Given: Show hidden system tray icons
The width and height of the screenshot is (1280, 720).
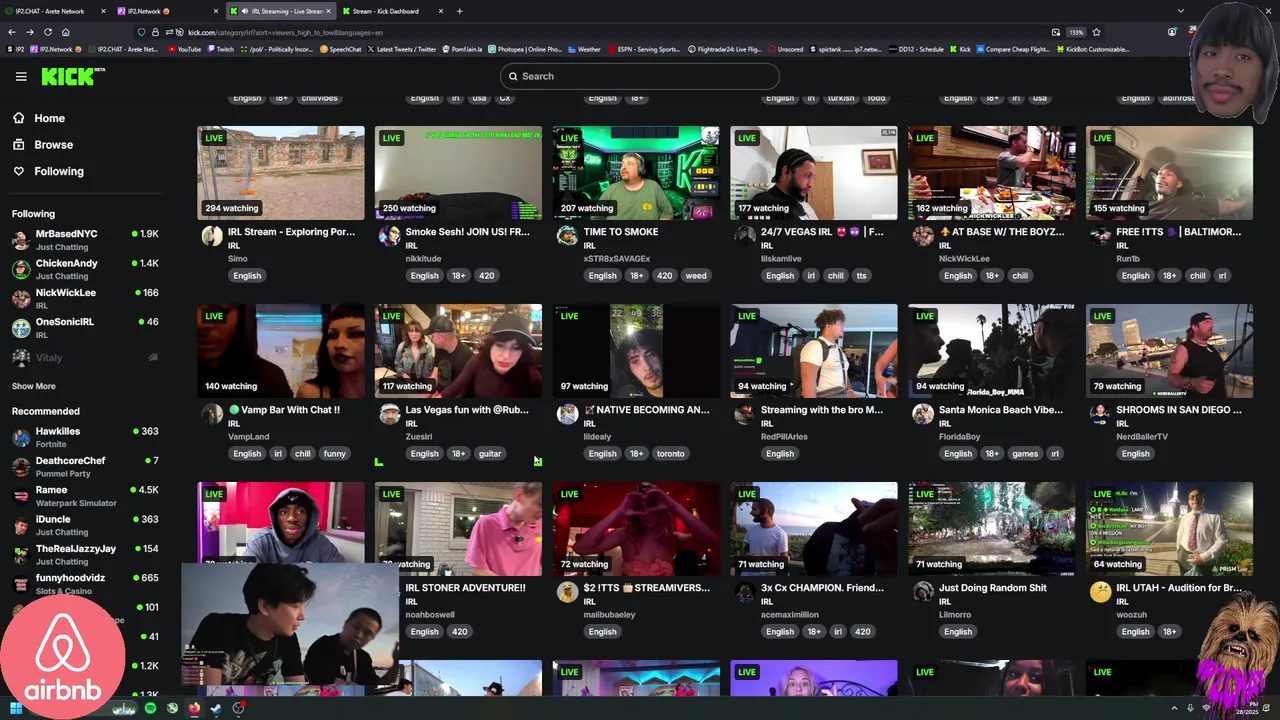Looking at the screenshot, I should click(x=1175, y=708).
